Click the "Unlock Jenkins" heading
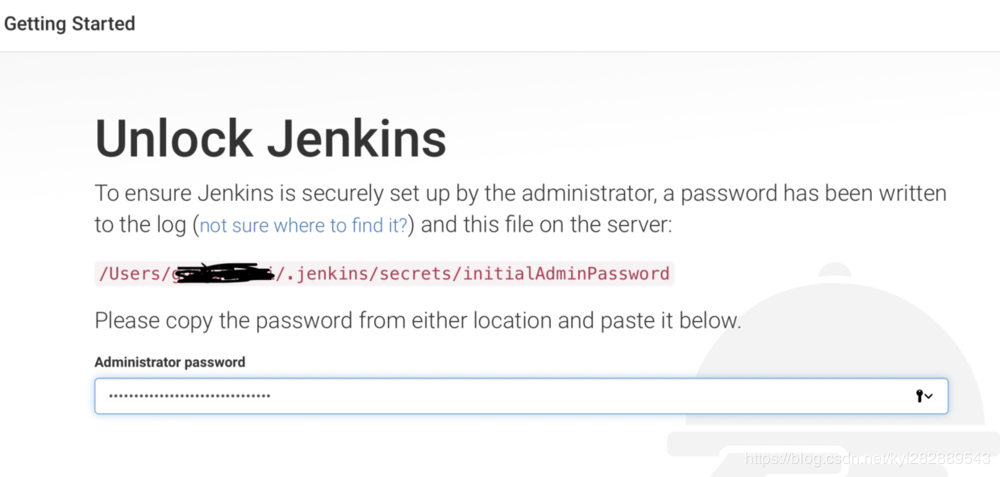Viewport: 1000px width, 477px height. click(270, 138)
